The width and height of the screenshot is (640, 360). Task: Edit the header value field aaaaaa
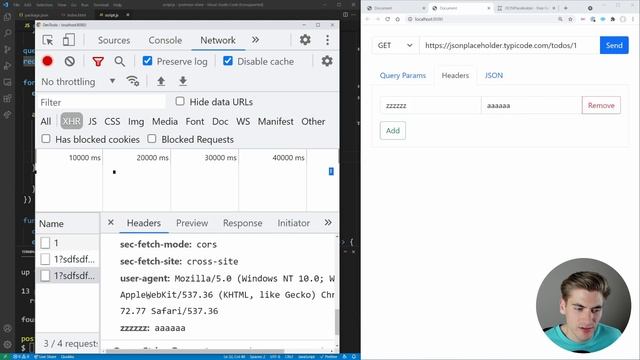531,105
